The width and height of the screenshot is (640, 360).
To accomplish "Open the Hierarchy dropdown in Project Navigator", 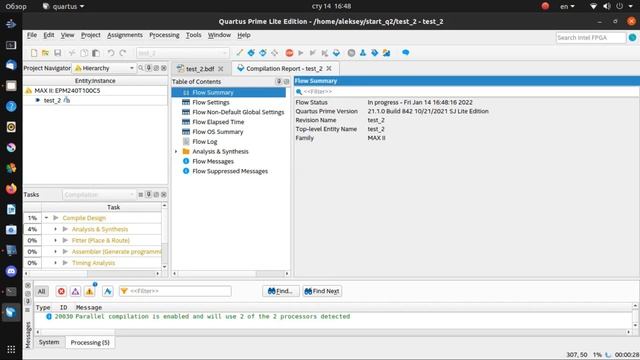I will coord(104,68).
